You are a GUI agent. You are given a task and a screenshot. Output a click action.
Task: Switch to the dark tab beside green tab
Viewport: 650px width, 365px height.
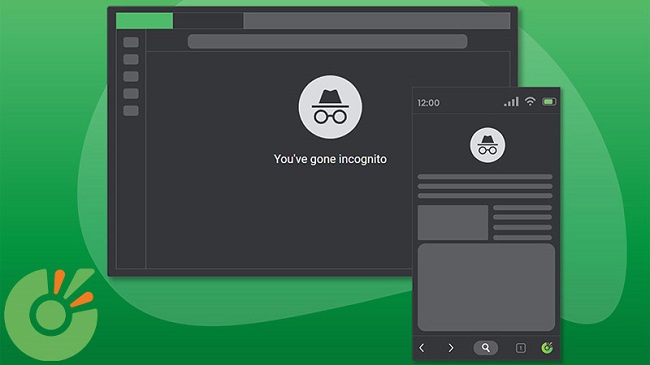(208, 21)
